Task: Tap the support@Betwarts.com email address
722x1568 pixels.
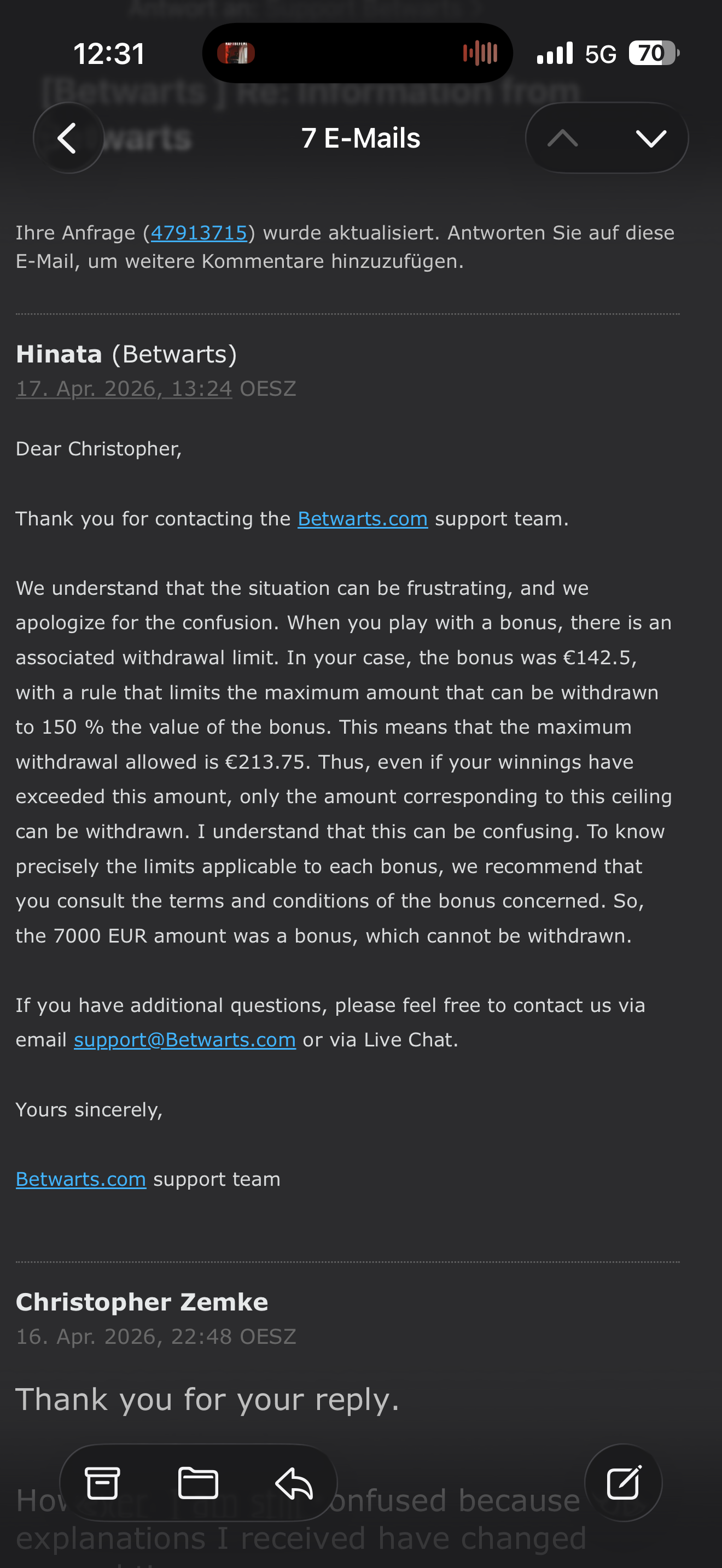Action: point(184,1040)
